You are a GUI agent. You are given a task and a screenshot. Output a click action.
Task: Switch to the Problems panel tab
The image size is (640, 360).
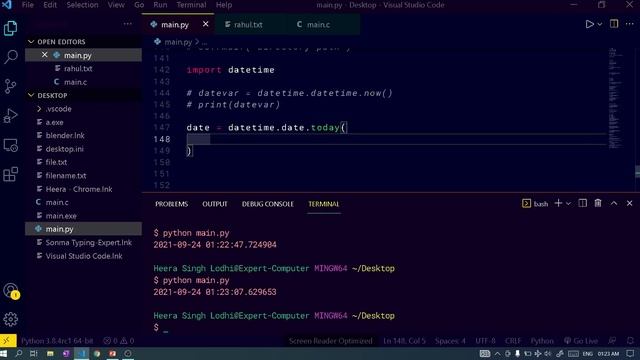(x=171, y=204)
